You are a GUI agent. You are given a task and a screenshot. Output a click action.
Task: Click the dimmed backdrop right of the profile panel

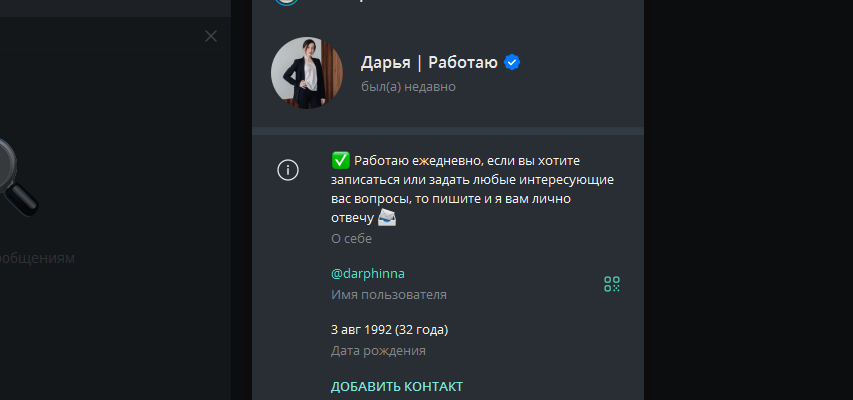click(748, 200)
